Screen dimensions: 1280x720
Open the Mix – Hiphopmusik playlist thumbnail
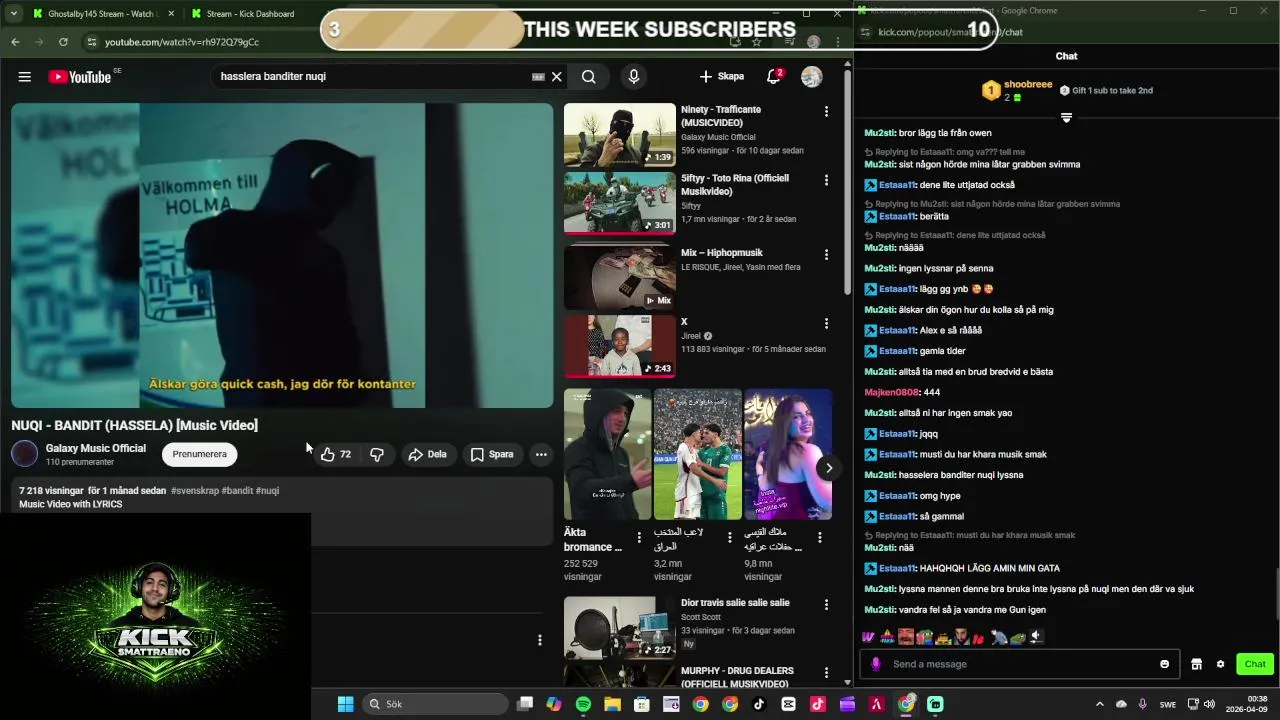click(x=620, y=277)
